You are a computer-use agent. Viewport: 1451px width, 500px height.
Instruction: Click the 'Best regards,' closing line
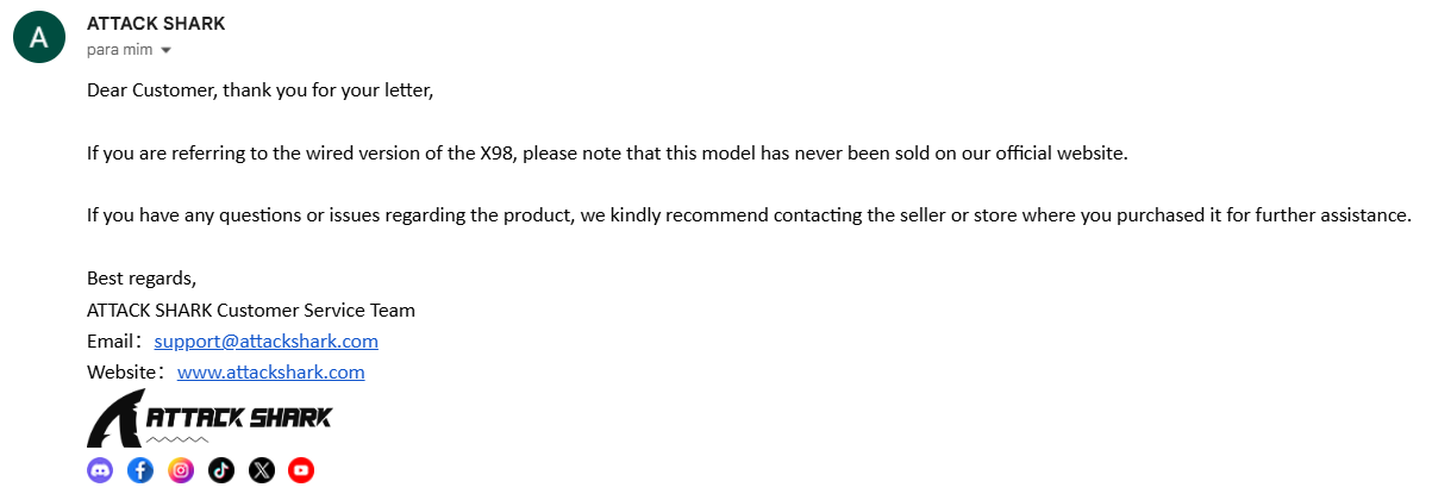[x=142, y=278]
